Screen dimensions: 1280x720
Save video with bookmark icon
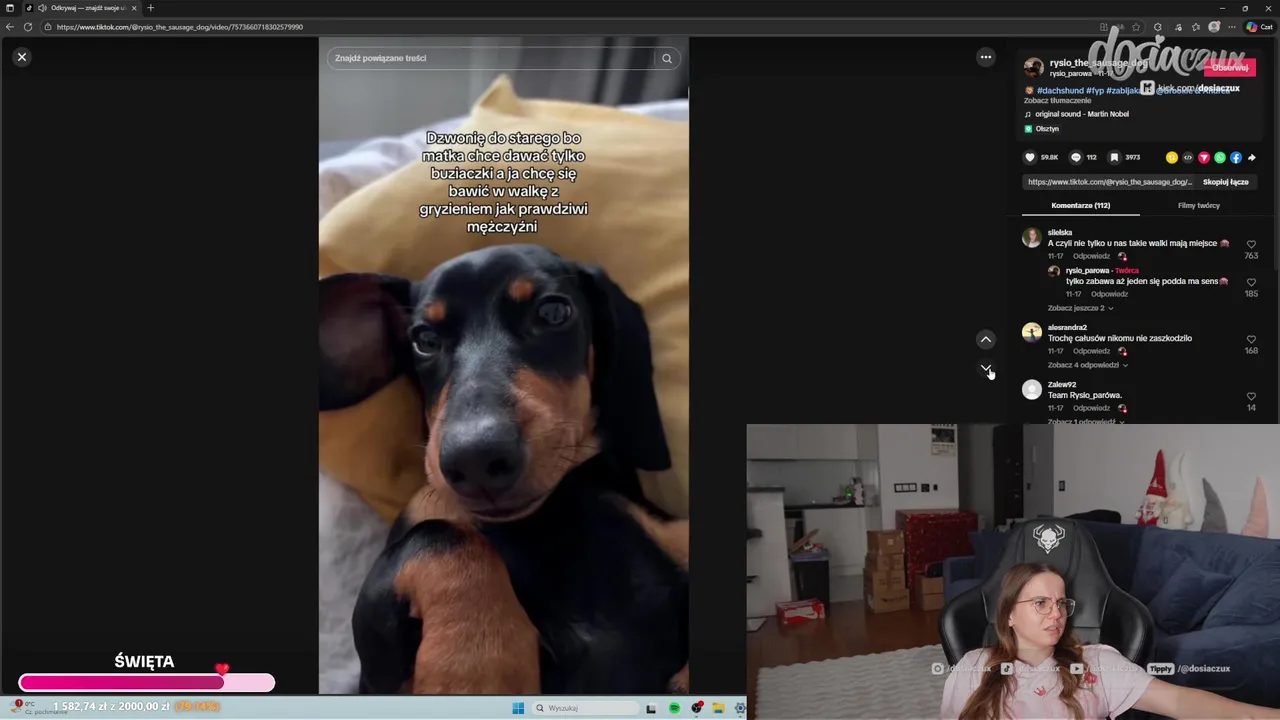pyautogui.click(x=1114, y=157)
